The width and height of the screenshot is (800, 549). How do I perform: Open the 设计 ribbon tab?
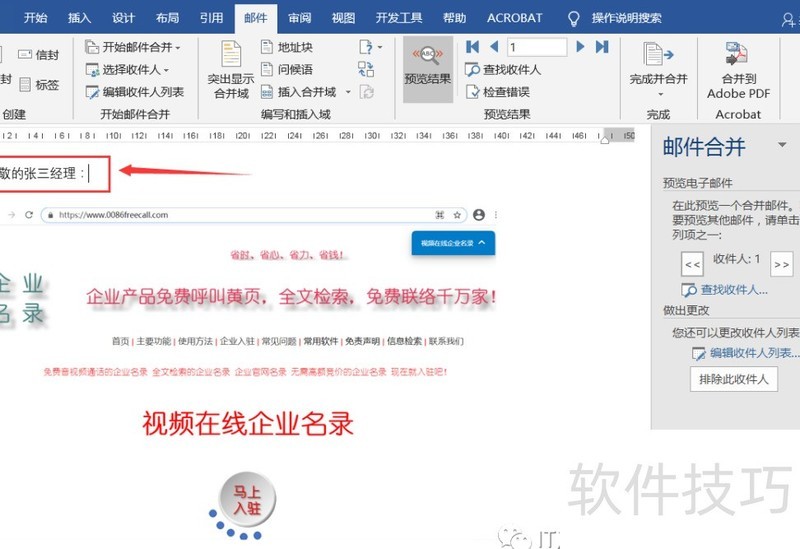[123, 18]
